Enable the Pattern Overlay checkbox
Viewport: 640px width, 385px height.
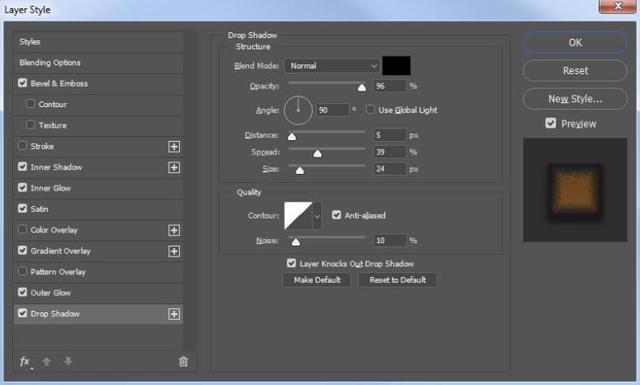(22, 271)
